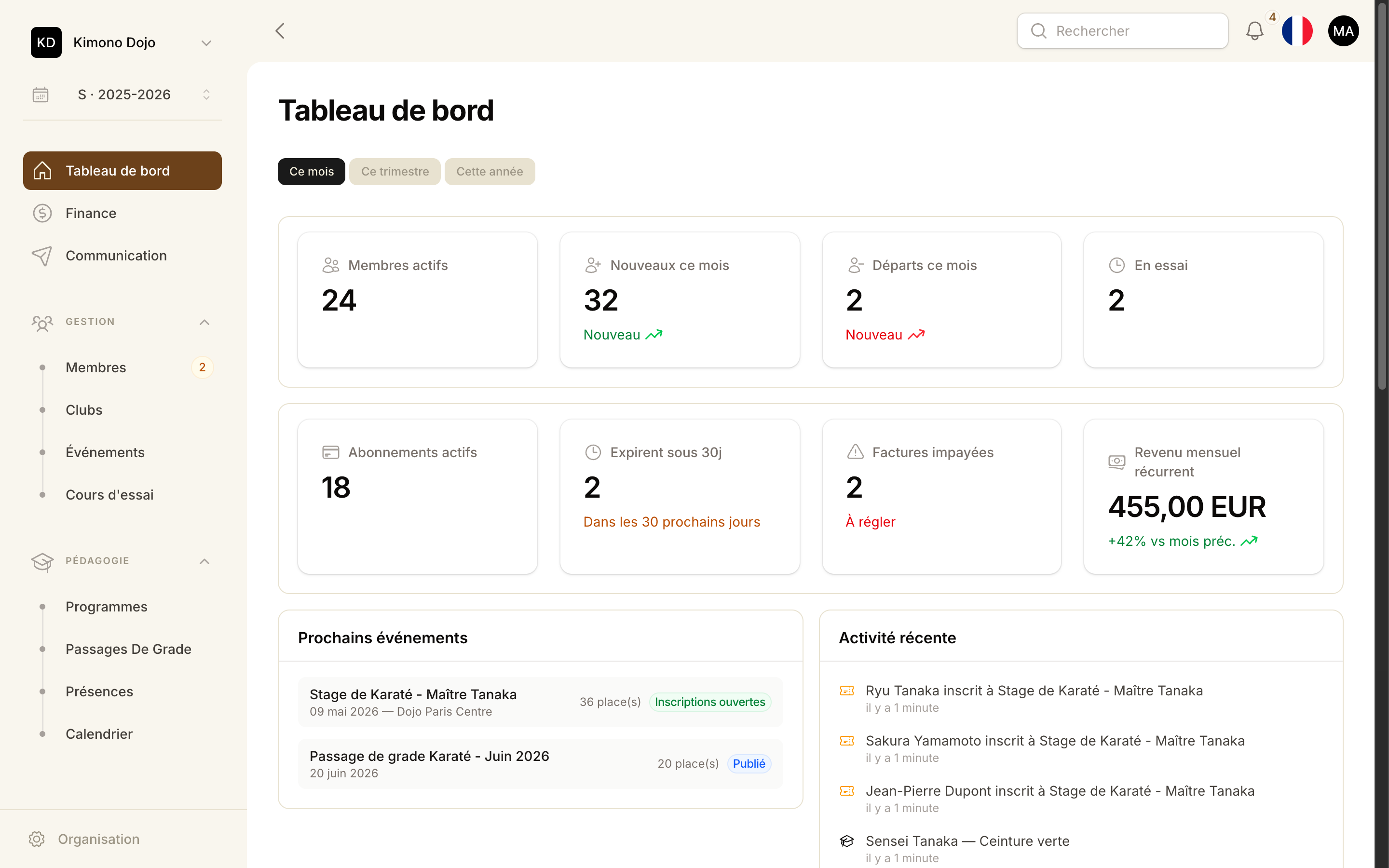
Task: Select the Communication paper-plane icon
Action: pos(43,256)
